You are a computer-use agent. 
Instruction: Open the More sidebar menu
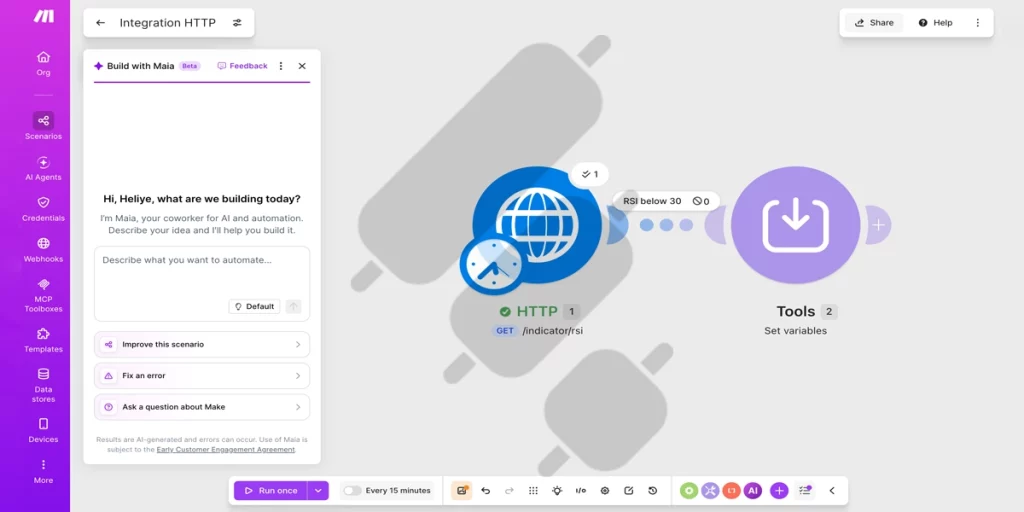[43, 472]
